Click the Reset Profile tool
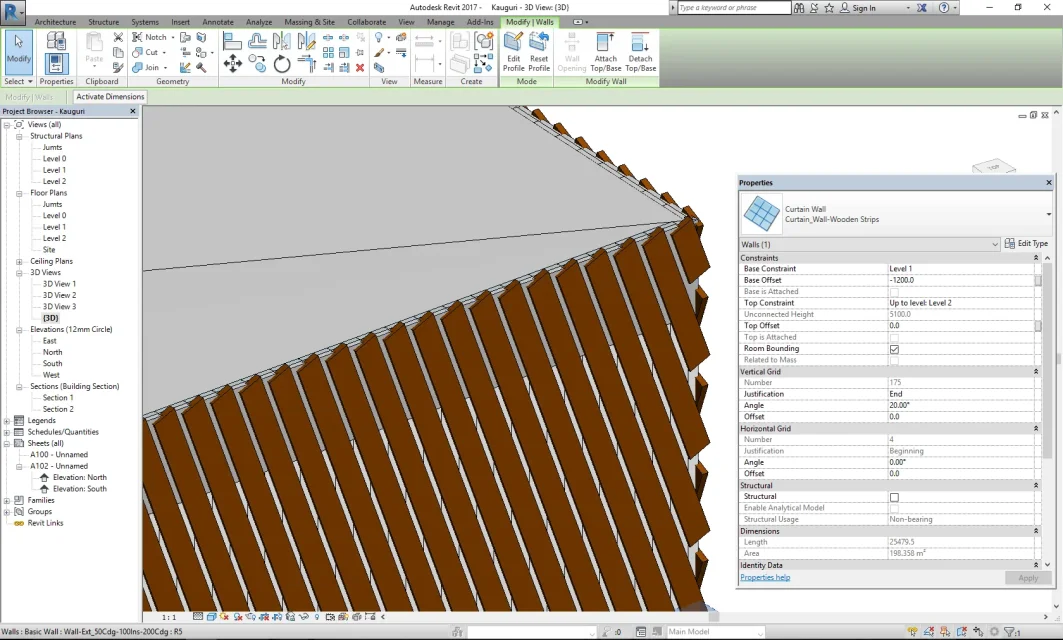1063x640 pixels. pos(539,52)
